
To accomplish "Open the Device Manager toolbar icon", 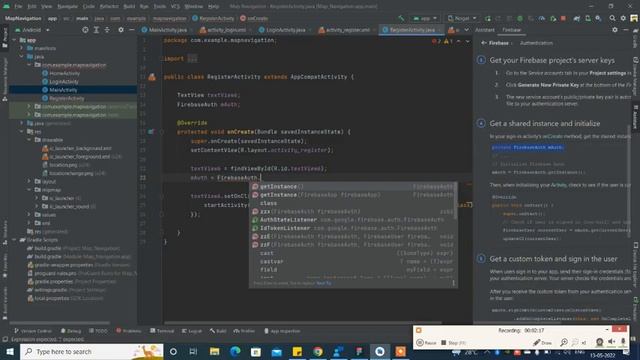I will (588, 18).
